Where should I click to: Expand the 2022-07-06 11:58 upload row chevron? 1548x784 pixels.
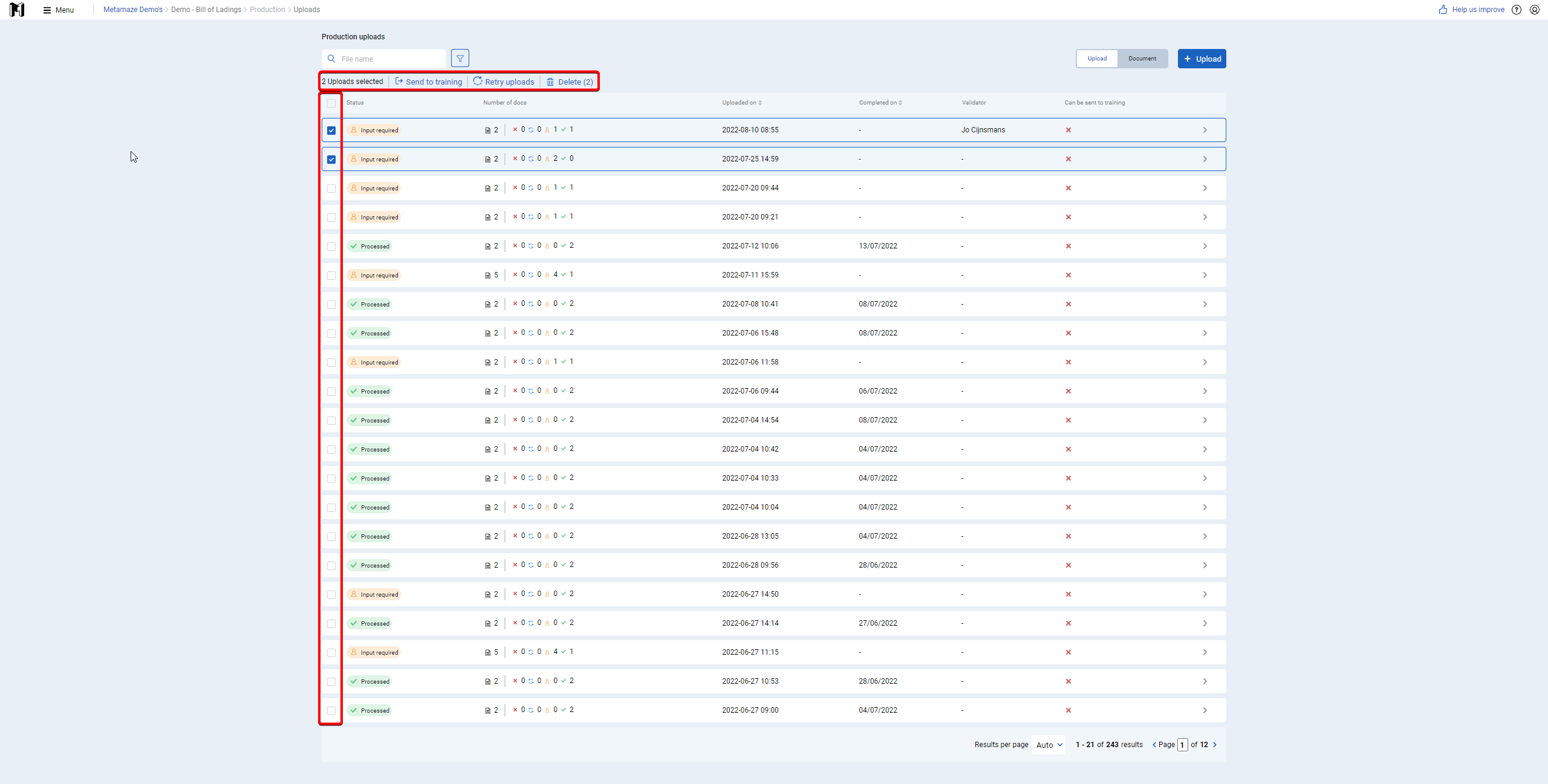(x=1205, y=362)
